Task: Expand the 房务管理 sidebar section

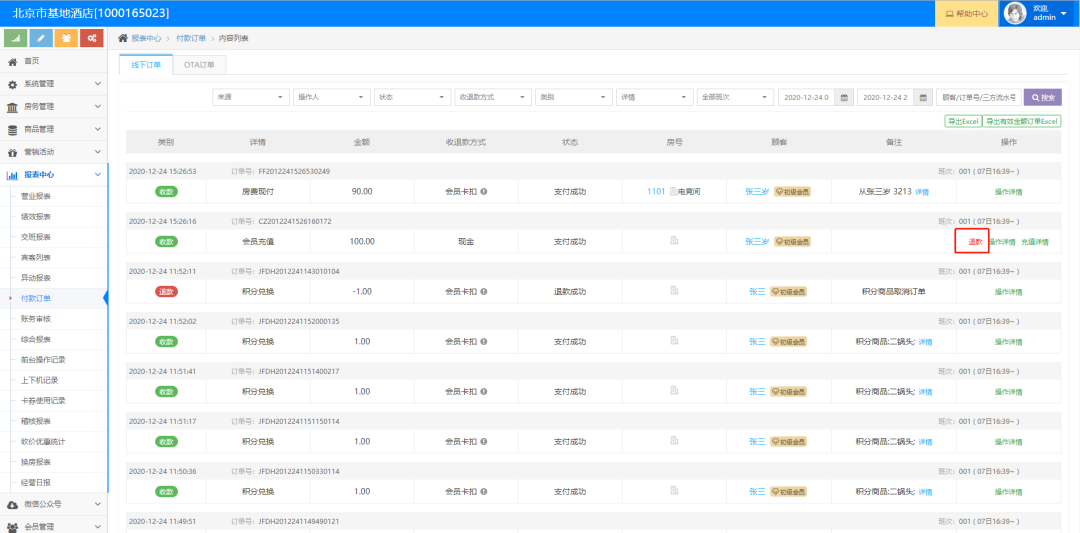Action: 54,107
